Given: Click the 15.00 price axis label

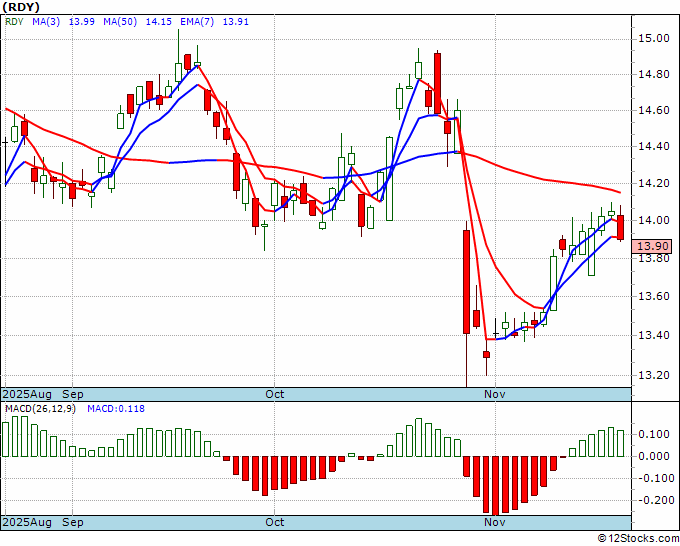Looking at the screenshot, I should (654, 39).
